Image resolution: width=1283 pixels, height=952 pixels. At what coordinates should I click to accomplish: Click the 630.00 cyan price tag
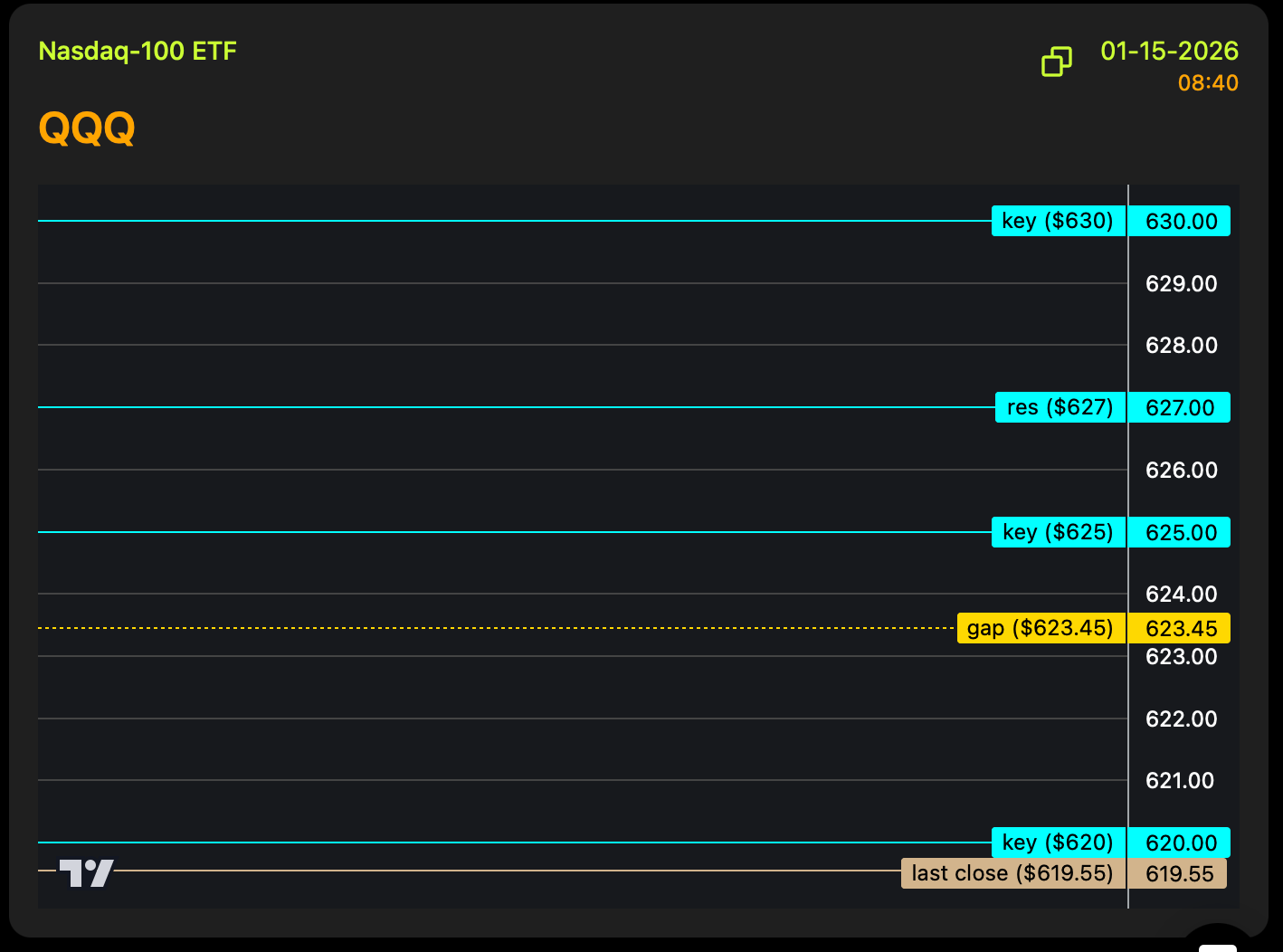[x=1180, y=221]
